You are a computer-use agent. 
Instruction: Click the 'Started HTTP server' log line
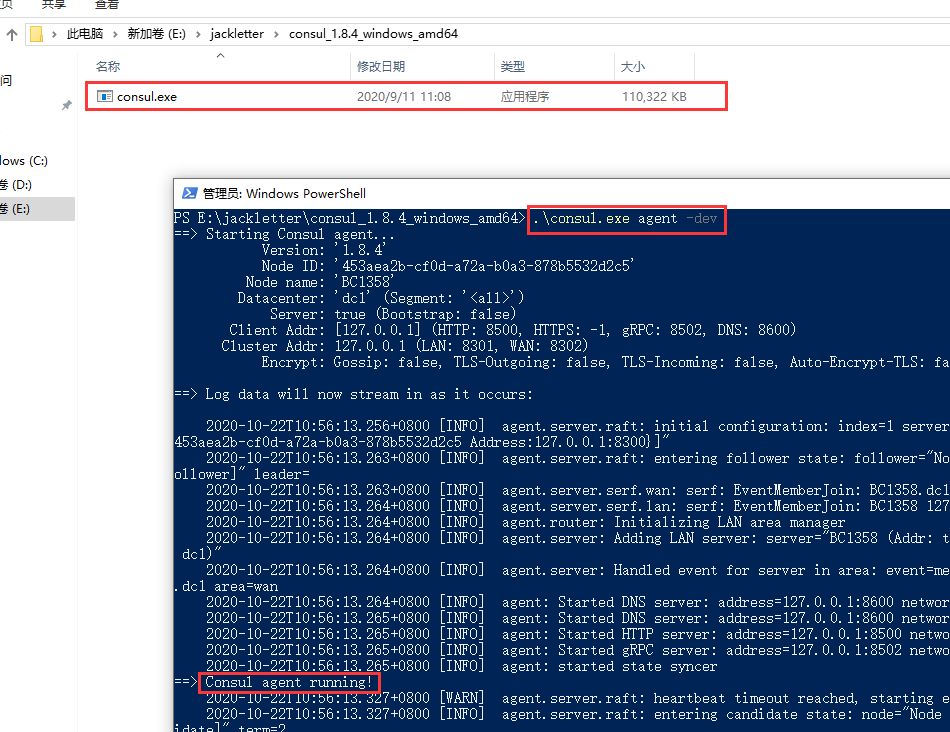pos(577,634)
